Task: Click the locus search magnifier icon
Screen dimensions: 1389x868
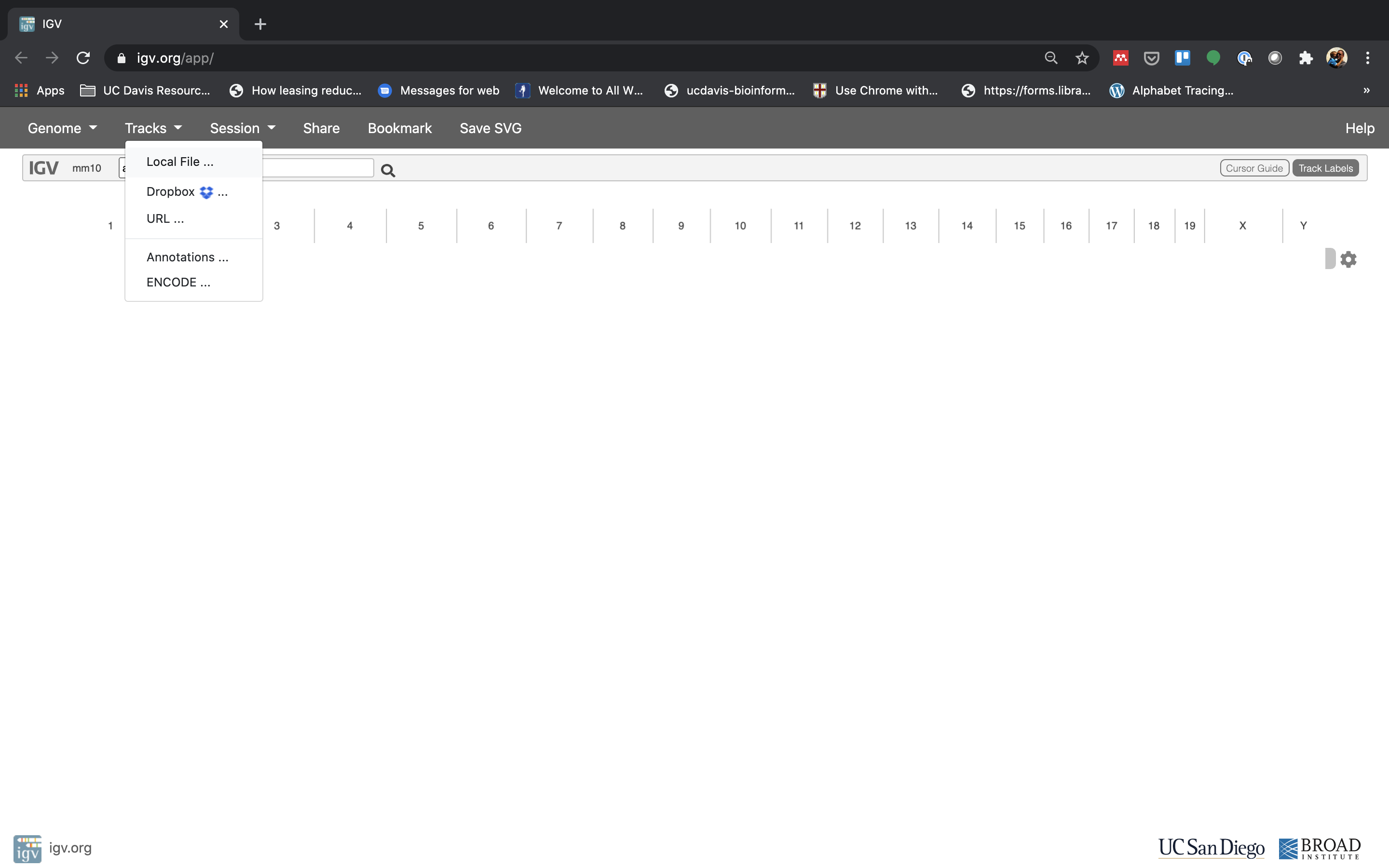Action: (388, 170)
